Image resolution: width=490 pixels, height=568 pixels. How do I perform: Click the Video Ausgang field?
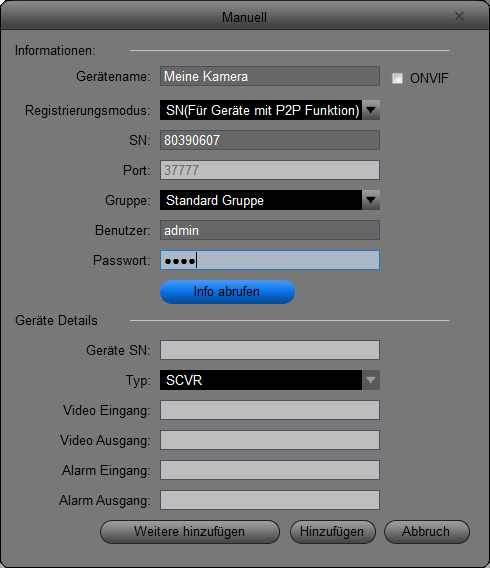click(270, 440)
